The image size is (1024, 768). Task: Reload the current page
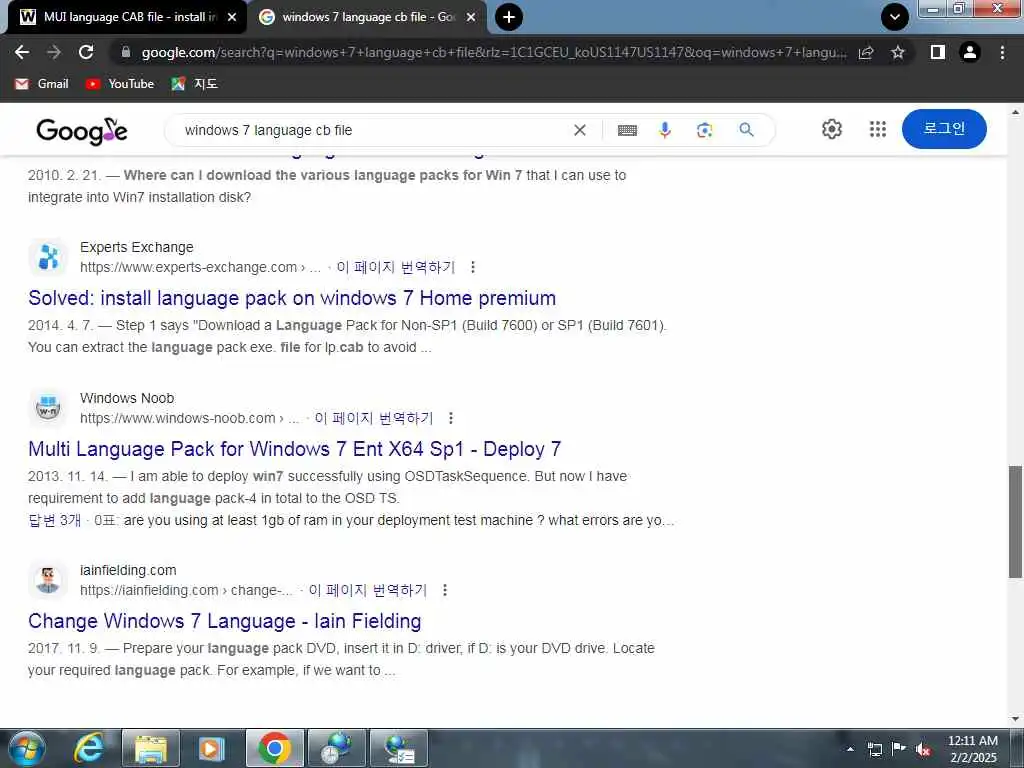point(86,52)
